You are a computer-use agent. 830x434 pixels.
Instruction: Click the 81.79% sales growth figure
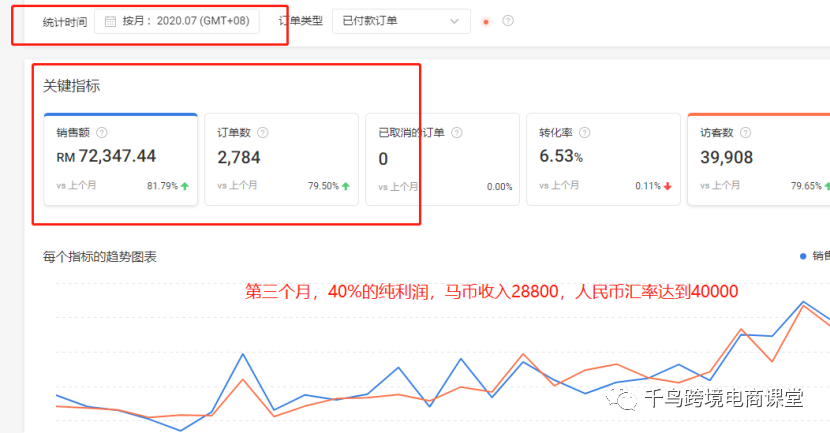click(x=163, y=186)
